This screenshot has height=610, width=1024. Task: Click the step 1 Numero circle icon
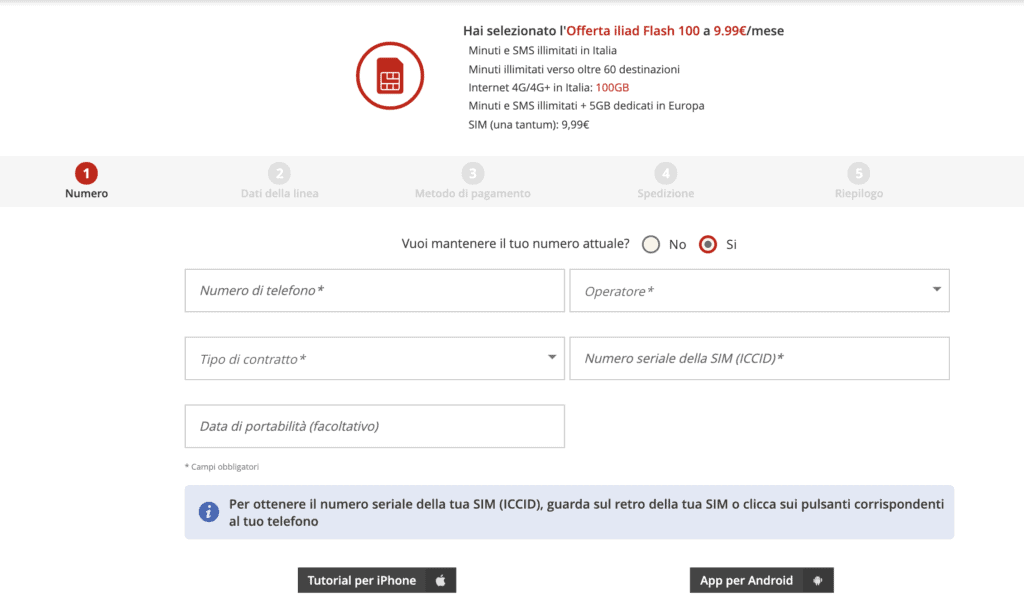[86, 173]
